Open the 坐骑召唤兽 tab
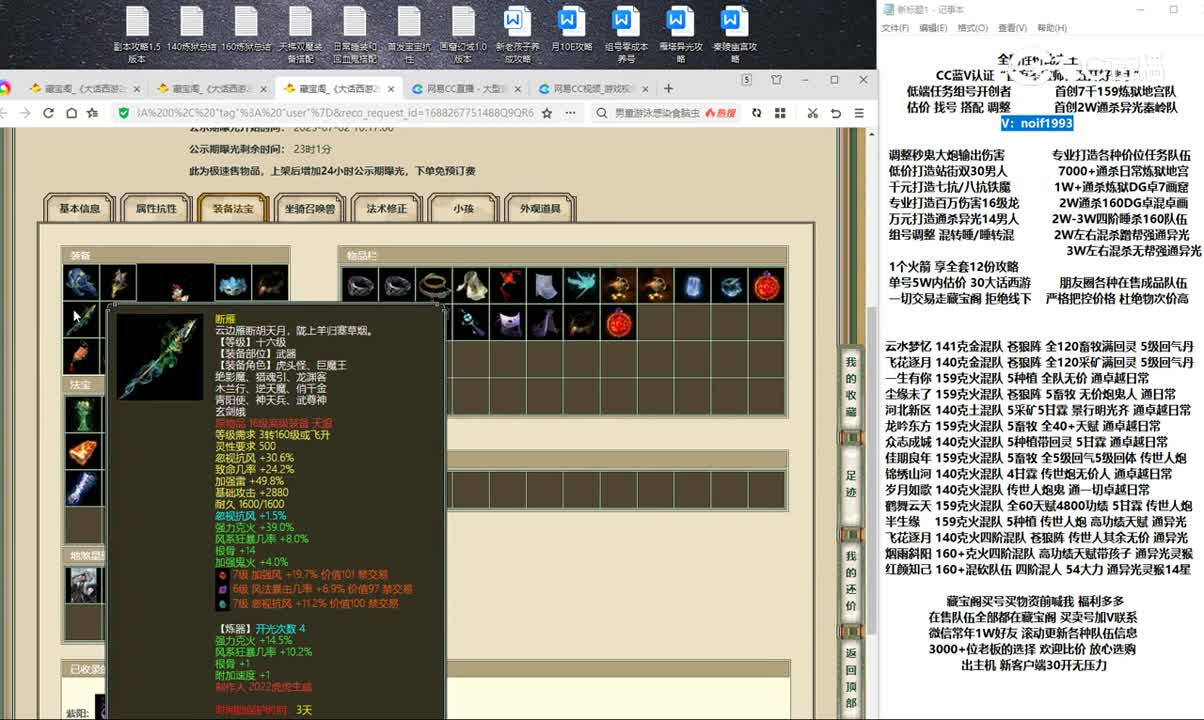The image size is (1204, 720). click(309, 209)
